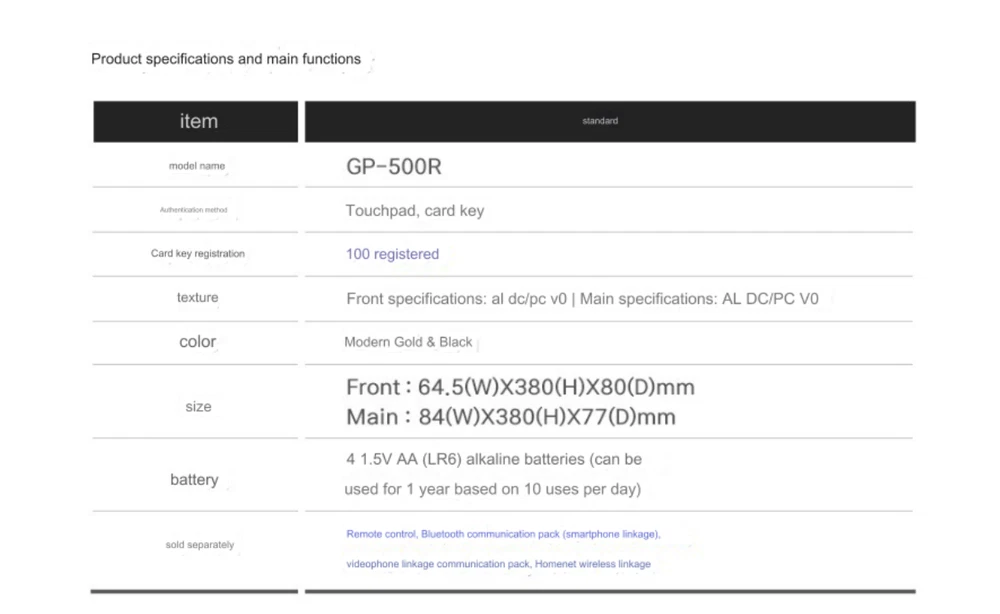
Task: Click the "Touchpad, card key" text
Action: [x=415, y=211]
